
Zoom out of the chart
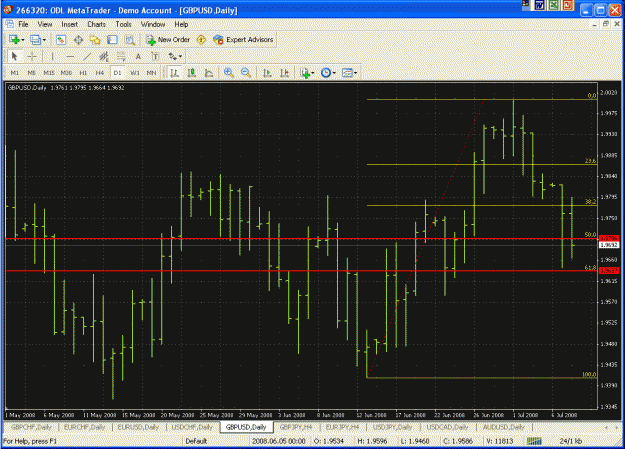pos(246,73)
